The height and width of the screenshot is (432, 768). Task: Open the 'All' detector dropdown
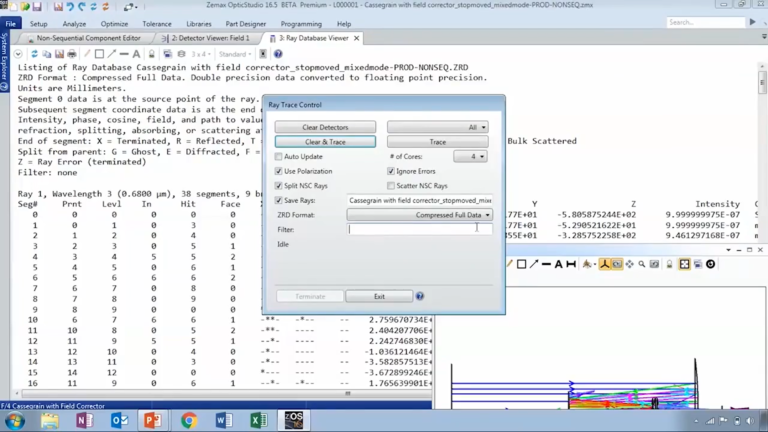pyautogui.click(x=437, y=127)
